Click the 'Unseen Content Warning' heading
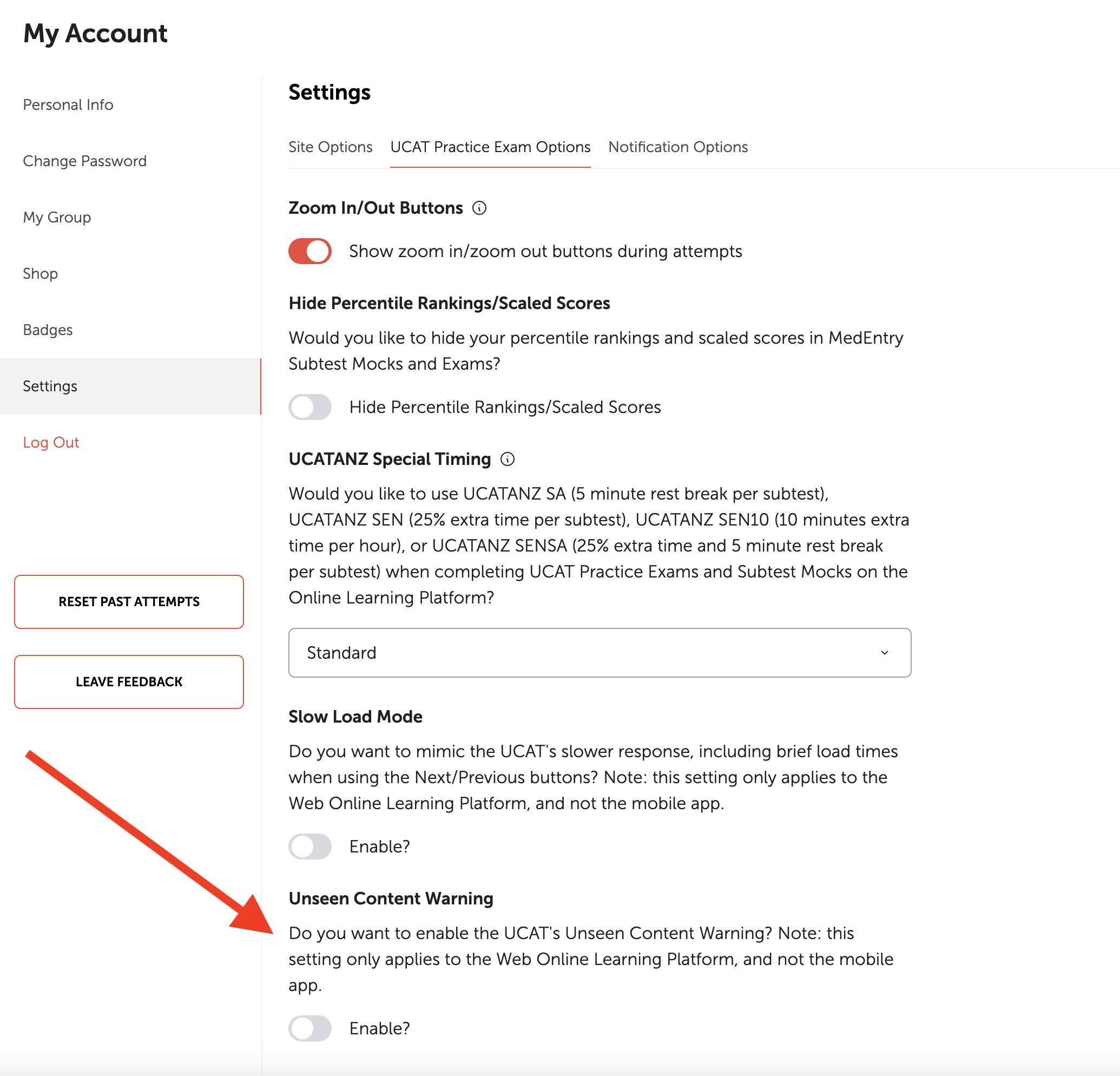This screenshot has width=1120, height=1076. tap(391, 898)
